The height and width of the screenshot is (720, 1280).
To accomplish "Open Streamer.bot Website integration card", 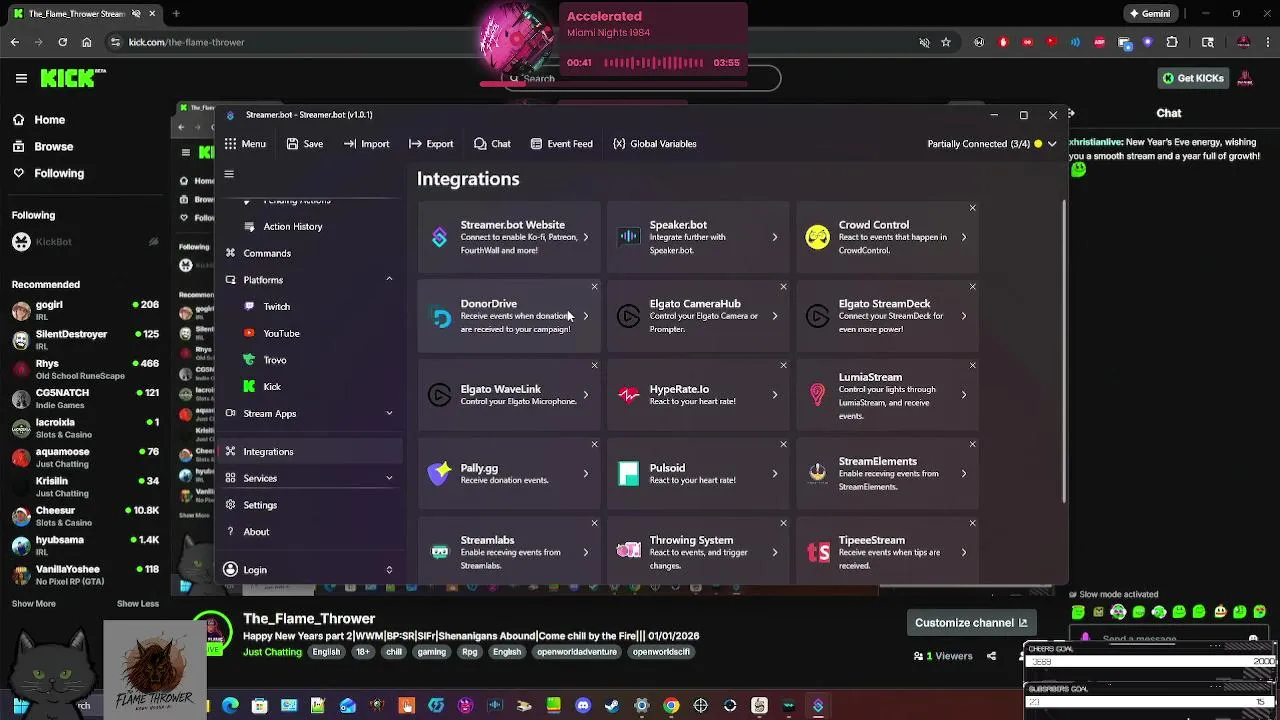I will click(509, 237).
